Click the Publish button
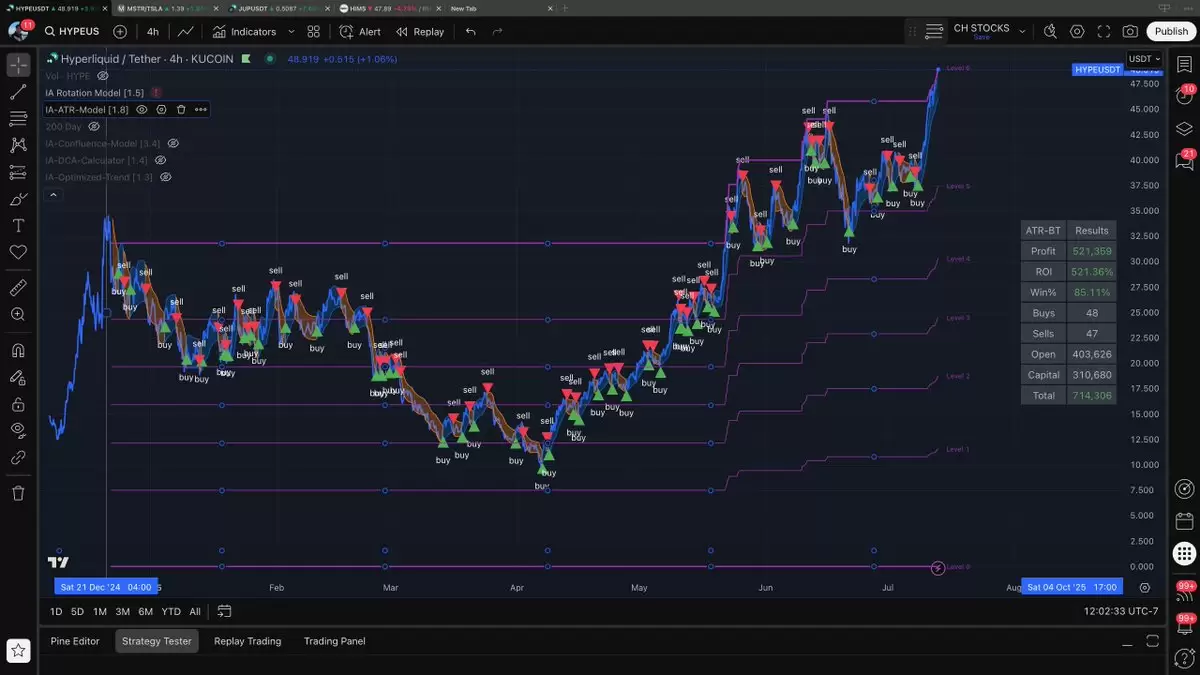The image size is (1200, 675). point(1171,31)
